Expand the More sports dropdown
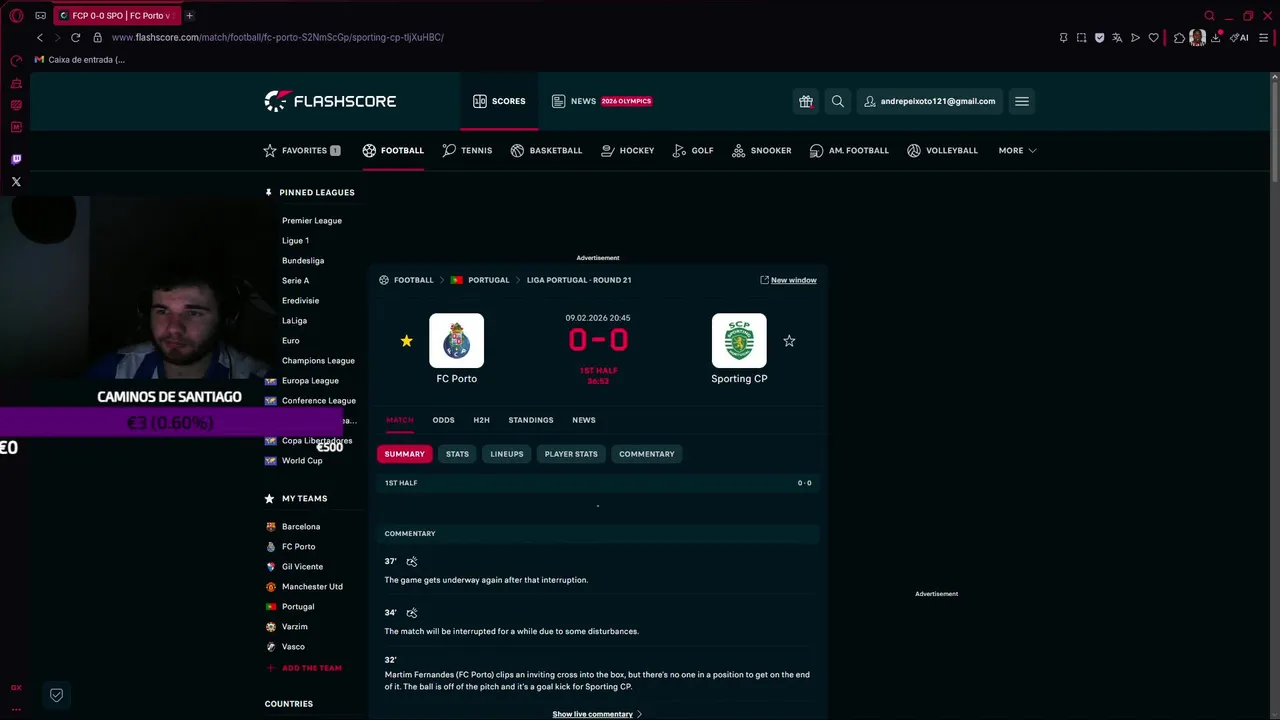The height and width of the screenshot is (720, 1280). click(1017, 150)
